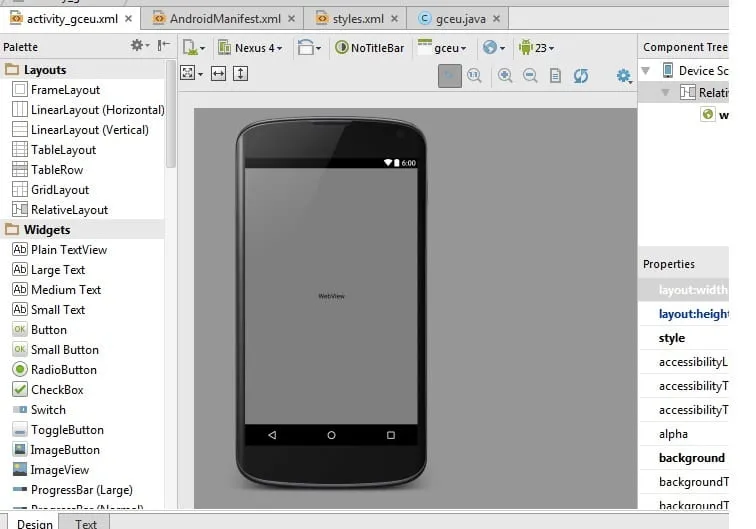Select the CheckBox widget in palette
This screenshot has width=756, height=529.
57,390
